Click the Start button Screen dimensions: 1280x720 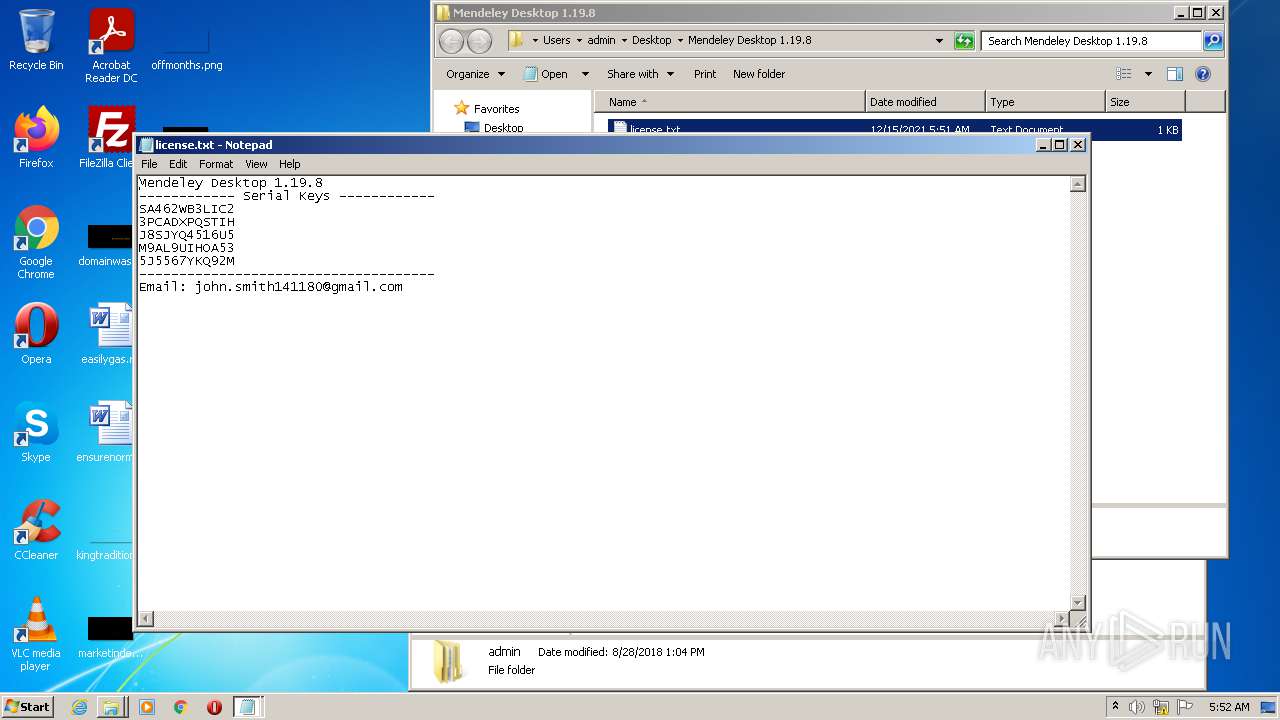[28, 706]
